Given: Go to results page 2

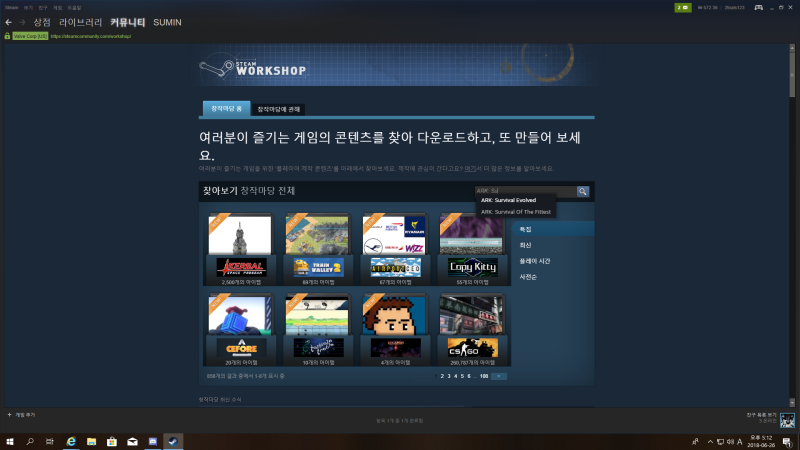Looking at the screenshot, I should (442, 376).
